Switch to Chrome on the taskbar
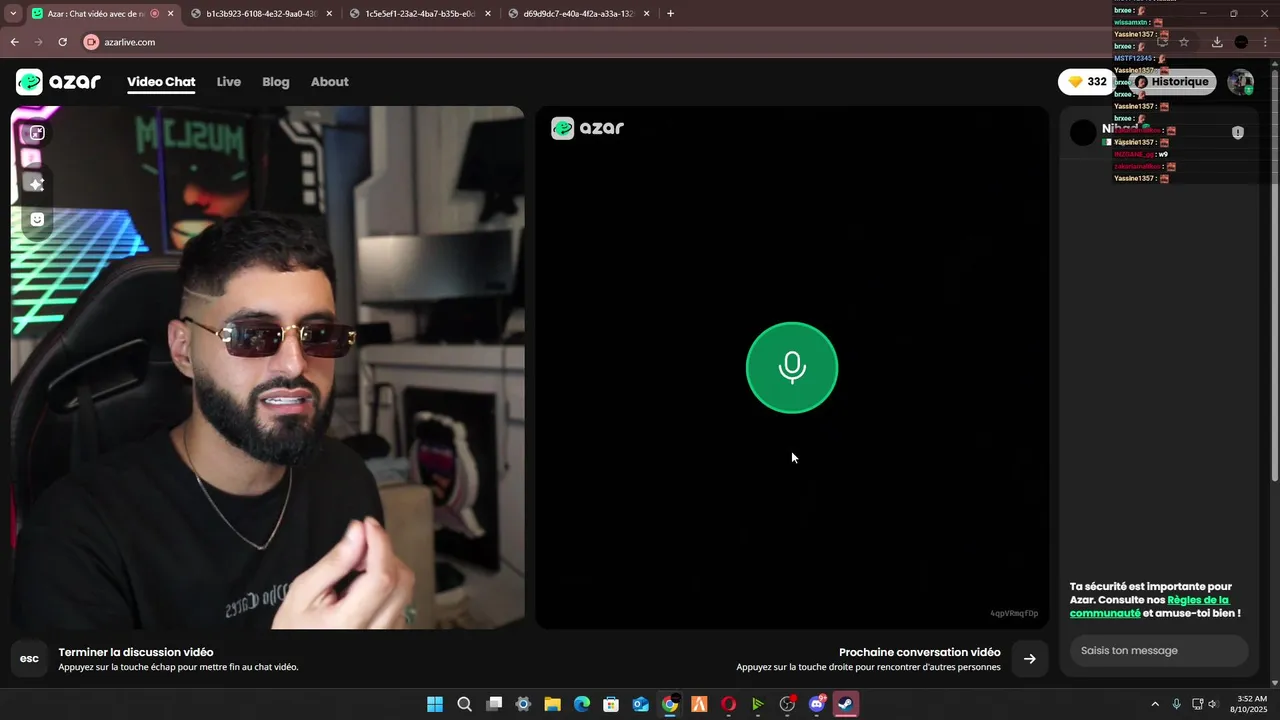Image resolution: width=1280 pixels, height=720 pixels. [x=670, y=704]
